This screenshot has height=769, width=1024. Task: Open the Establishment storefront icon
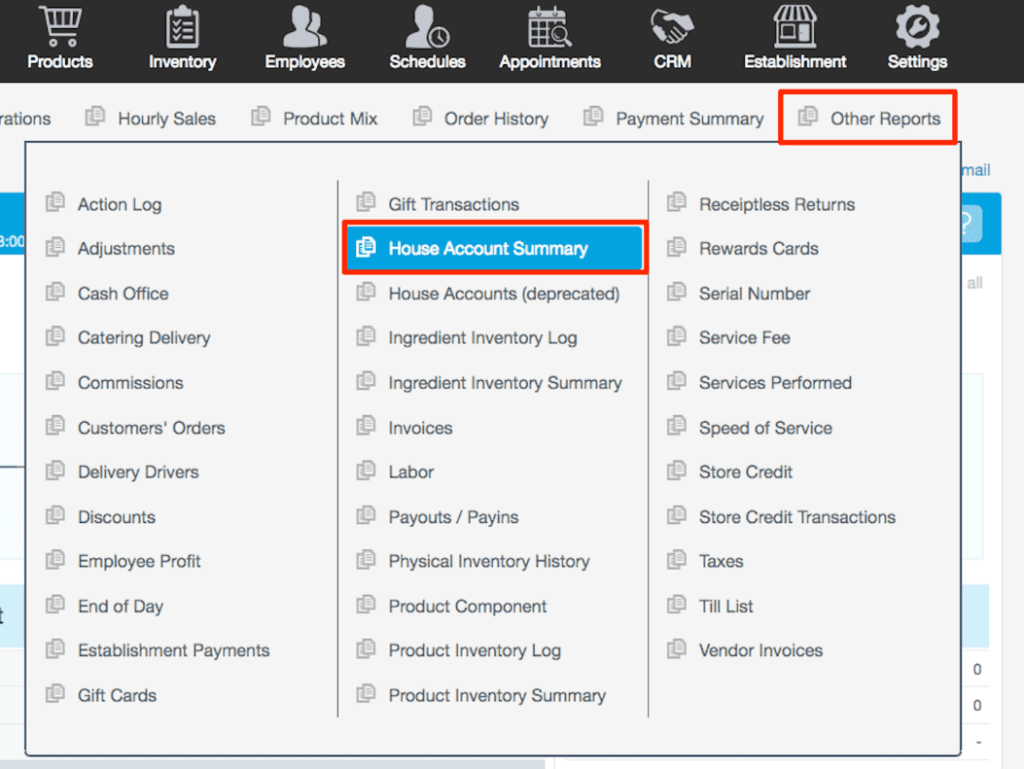(795, 27)
